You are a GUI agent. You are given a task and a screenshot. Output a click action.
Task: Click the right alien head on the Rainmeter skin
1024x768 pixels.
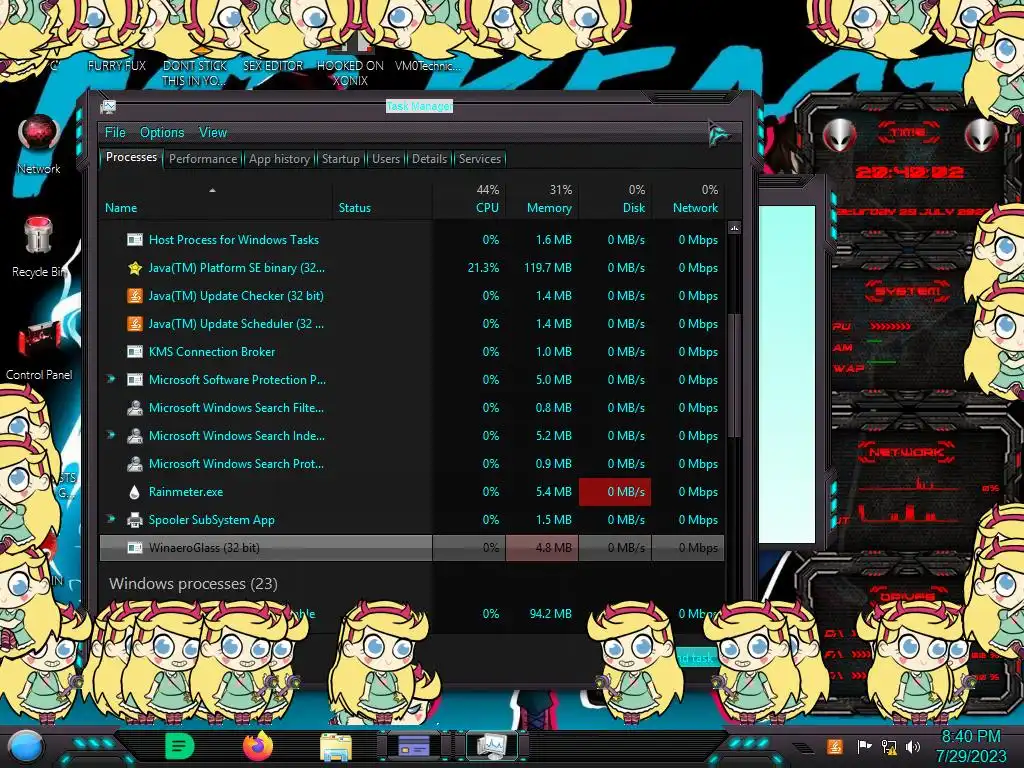[x=982, y=136]
